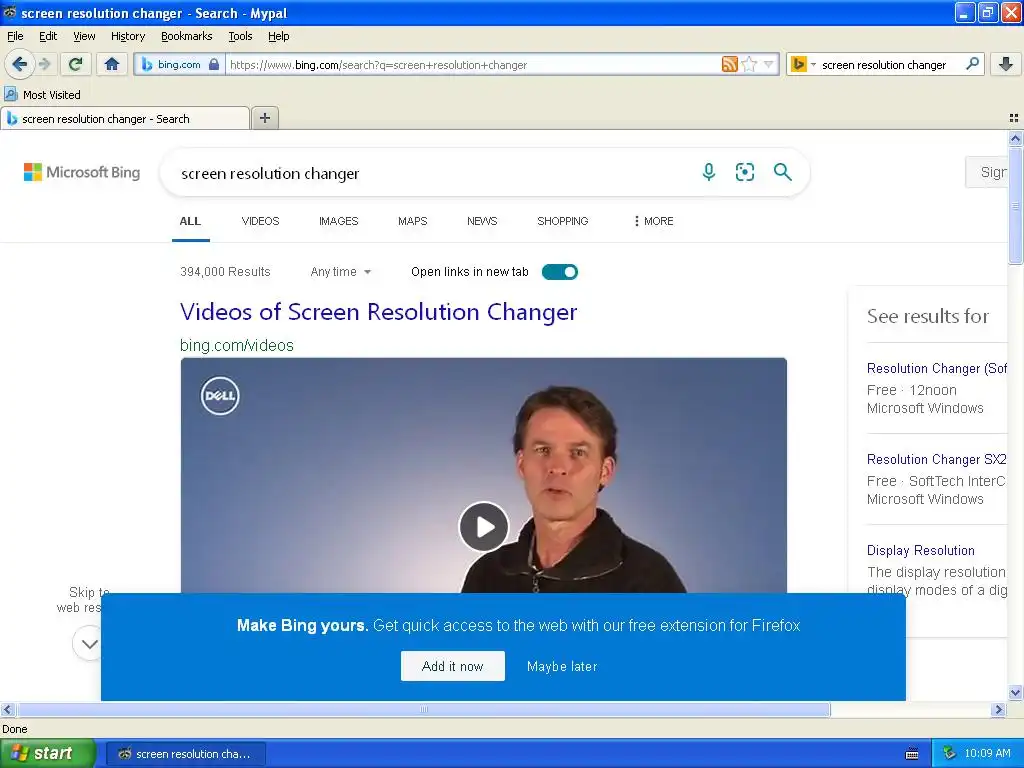The height and width of the screenshot is (768, 1024).
Task: Click the browser toolbar search field
Action: pos(889,64)
